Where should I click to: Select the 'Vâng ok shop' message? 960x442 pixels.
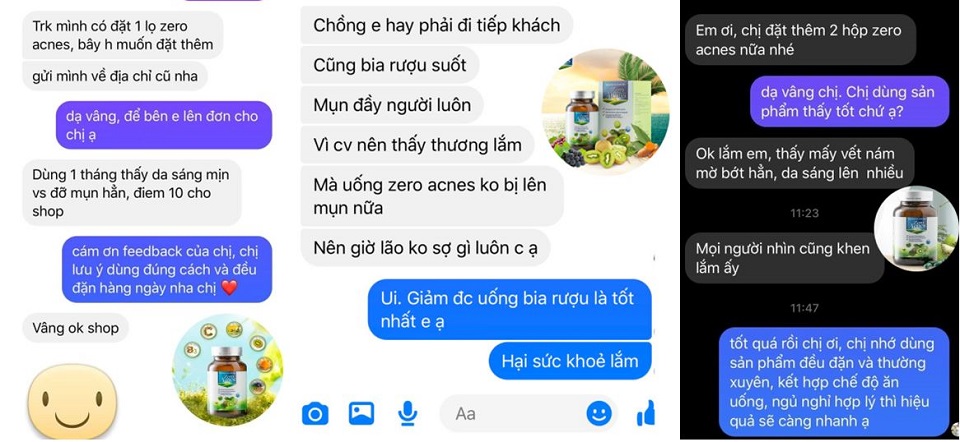point(76,328)
